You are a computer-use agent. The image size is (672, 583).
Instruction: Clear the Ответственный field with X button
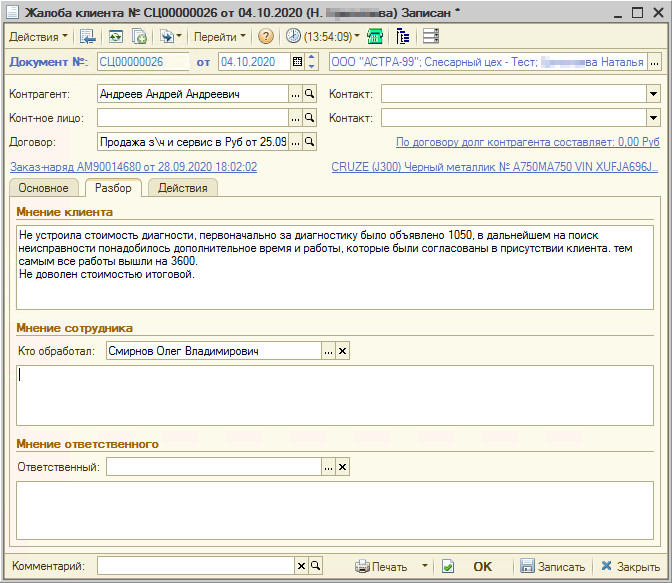pos(343,467)
